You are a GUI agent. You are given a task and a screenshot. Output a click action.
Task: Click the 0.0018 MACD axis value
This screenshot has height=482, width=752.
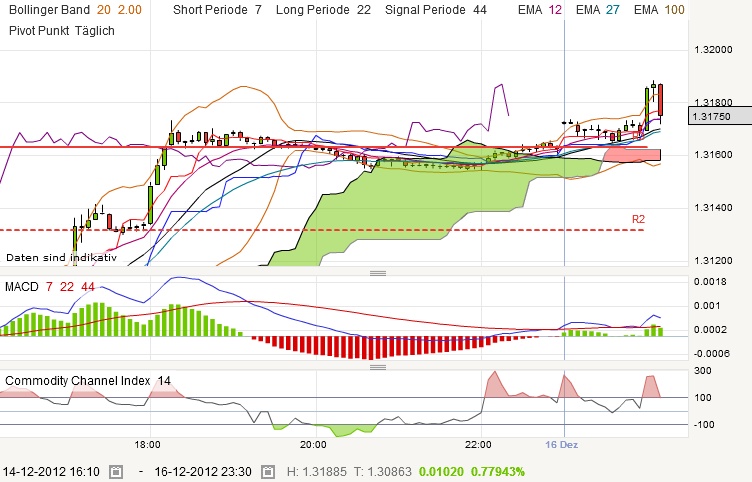pyautogui.click(x=710, y=282)
